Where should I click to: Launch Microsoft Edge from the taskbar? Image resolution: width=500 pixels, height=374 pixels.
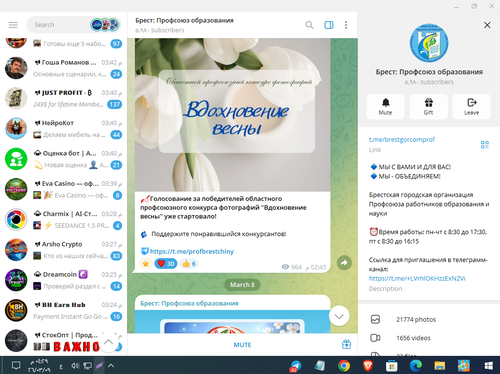click(416, 366)
